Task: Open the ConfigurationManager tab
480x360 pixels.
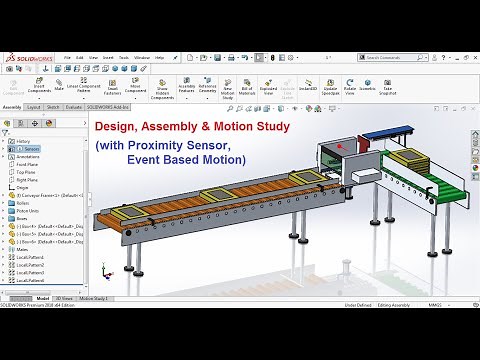Action: pos(35,123)
